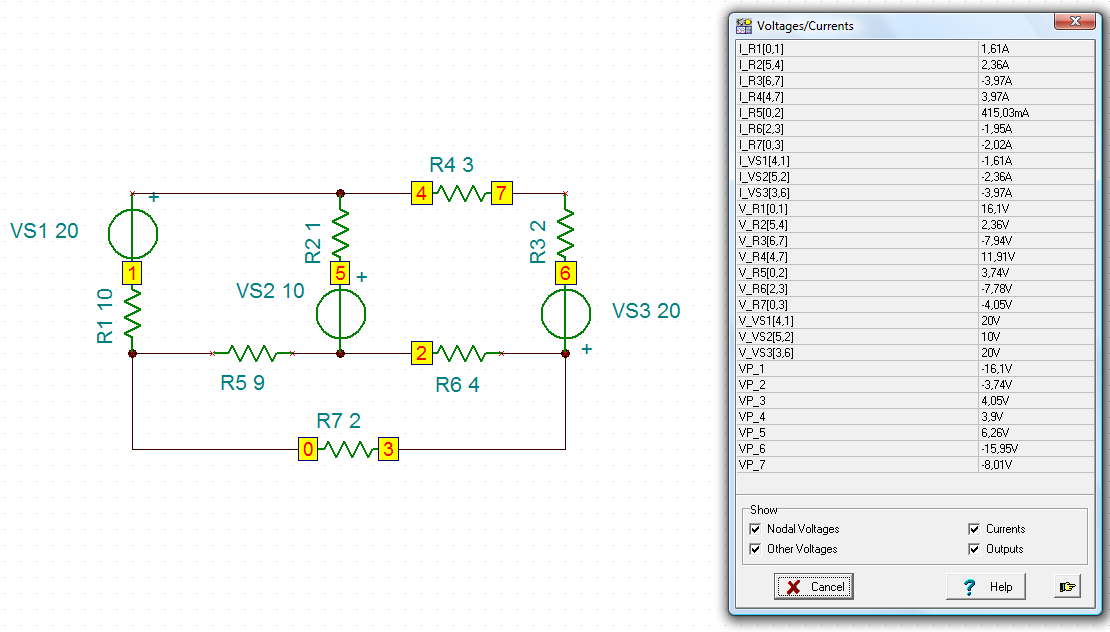Select the VS3 voltage source symbol
Screen dimensions: 1110x632
tap(566, 314)
